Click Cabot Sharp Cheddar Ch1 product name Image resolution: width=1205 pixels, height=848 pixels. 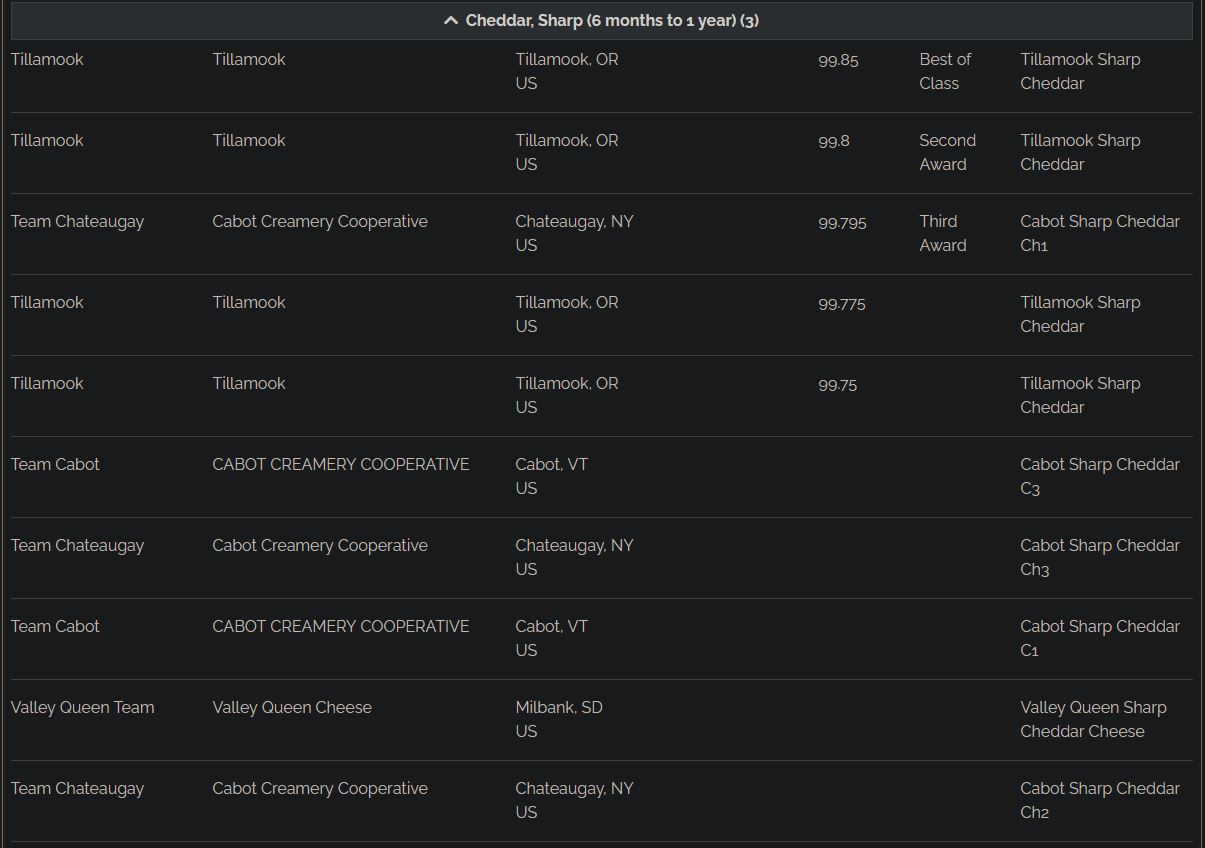(x=1100, y=233)
